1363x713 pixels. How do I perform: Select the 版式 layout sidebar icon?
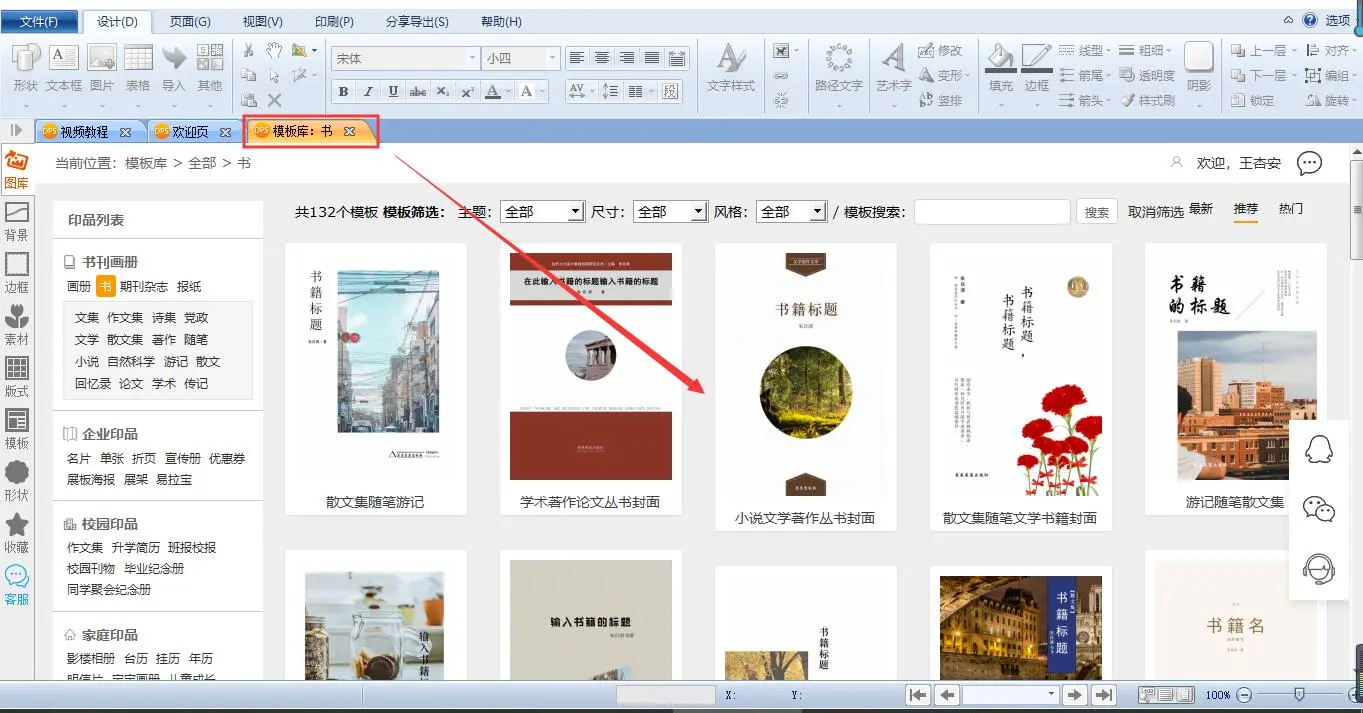(x=17, y=377)
